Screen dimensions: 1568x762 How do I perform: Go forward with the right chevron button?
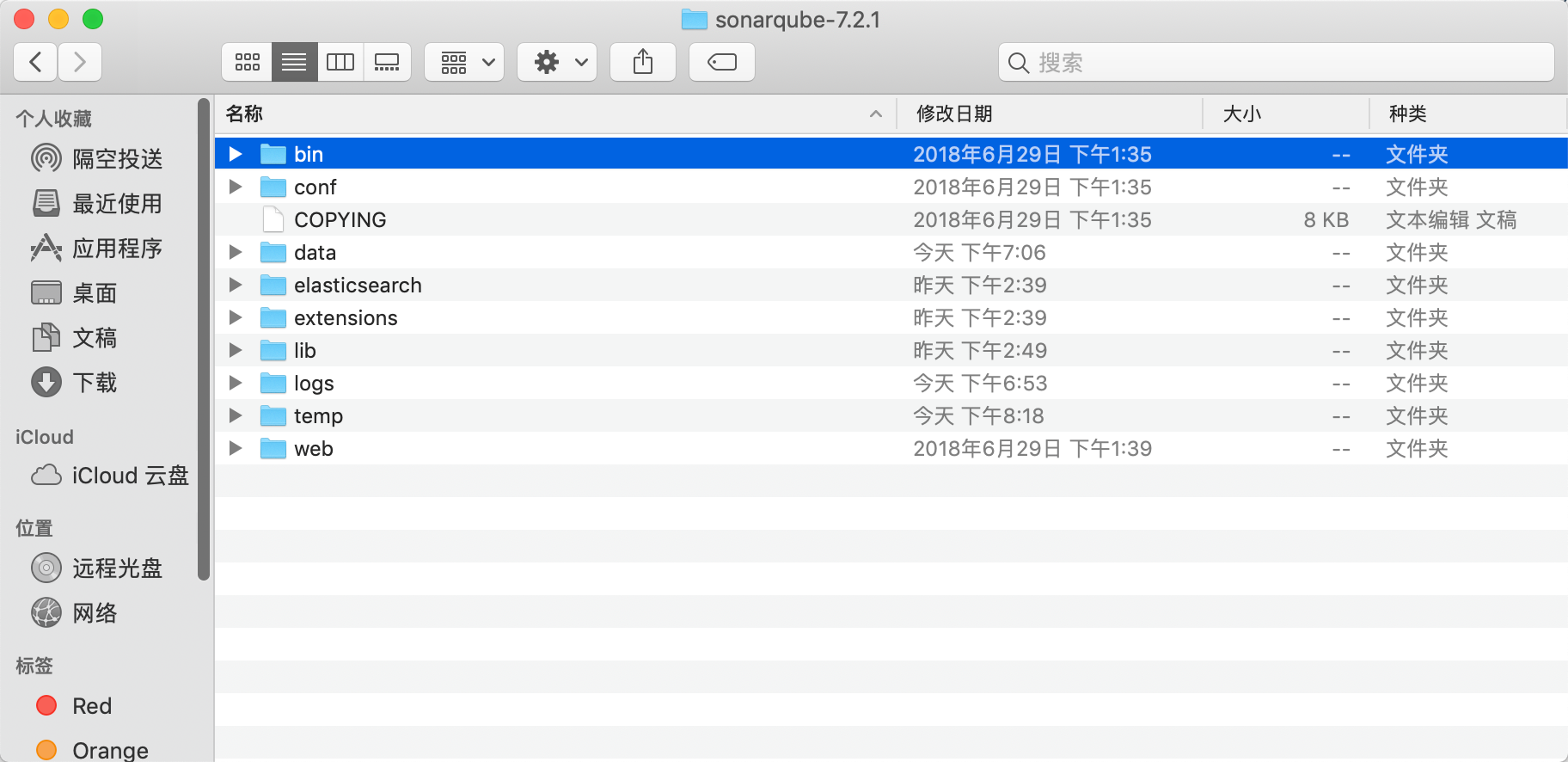click(x=80, y=62)
